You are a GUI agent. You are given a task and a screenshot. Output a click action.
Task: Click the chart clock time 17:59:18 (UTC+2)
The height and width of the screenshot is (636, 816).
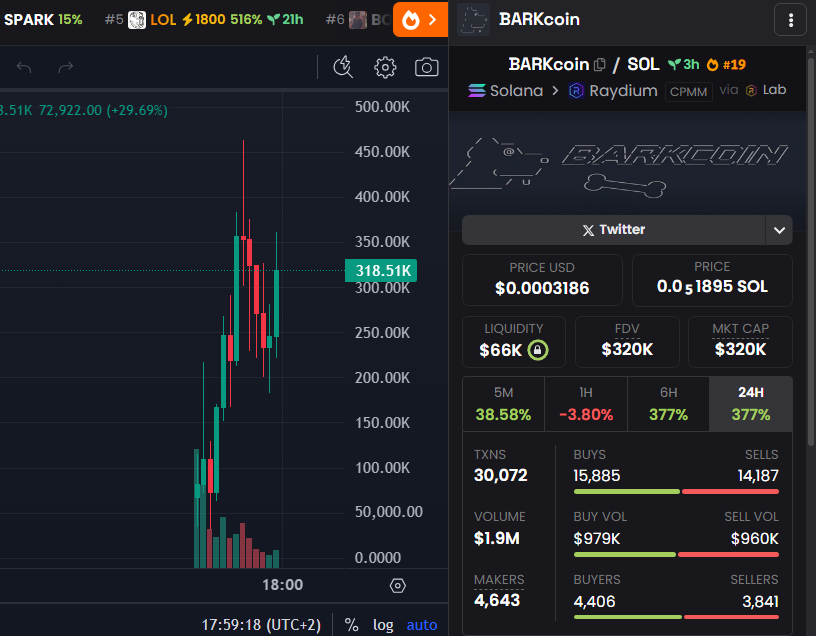tap(261, 625)
